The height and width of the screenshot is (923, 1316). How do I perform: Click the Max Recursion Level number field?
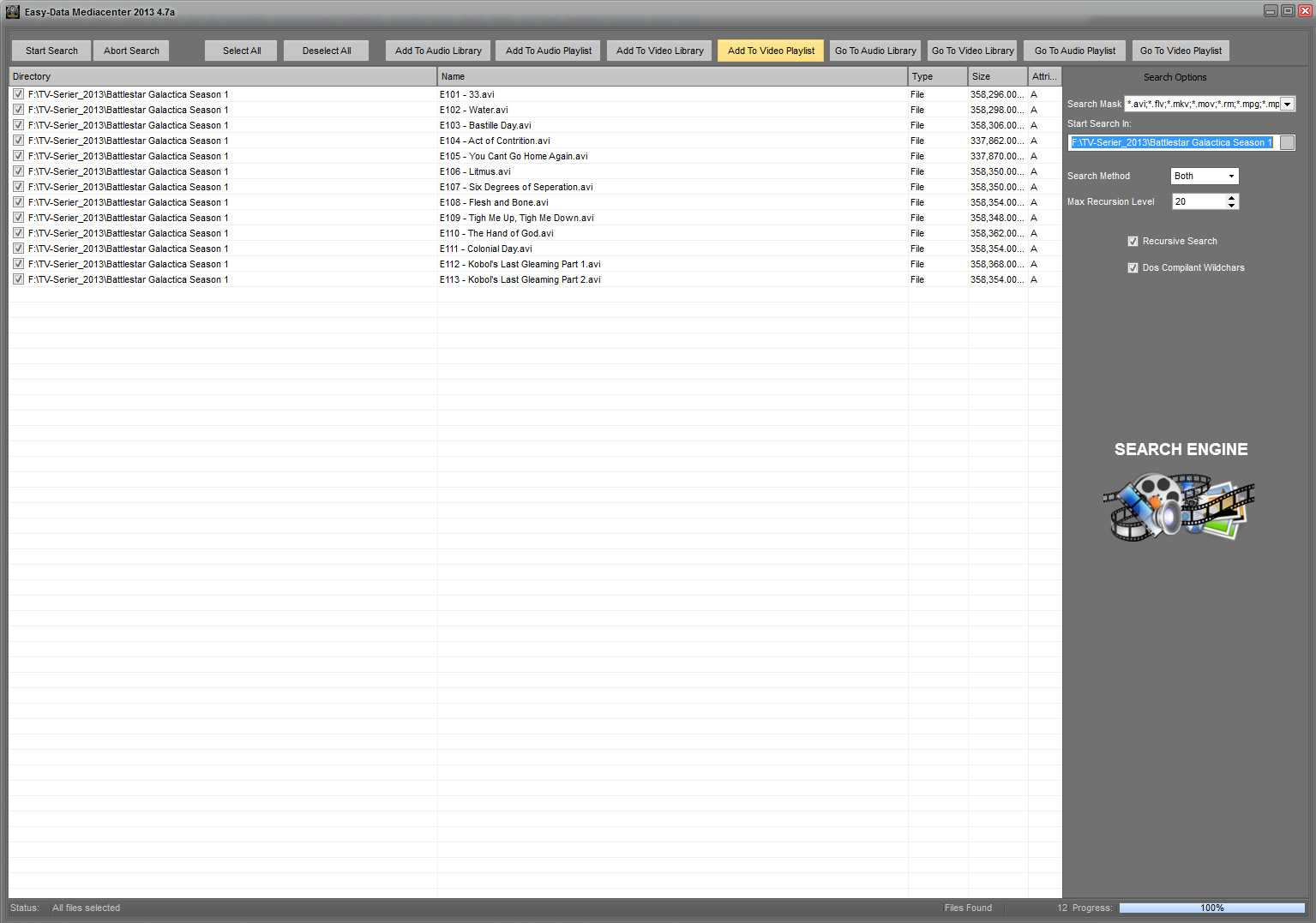tap(1199, 201)
